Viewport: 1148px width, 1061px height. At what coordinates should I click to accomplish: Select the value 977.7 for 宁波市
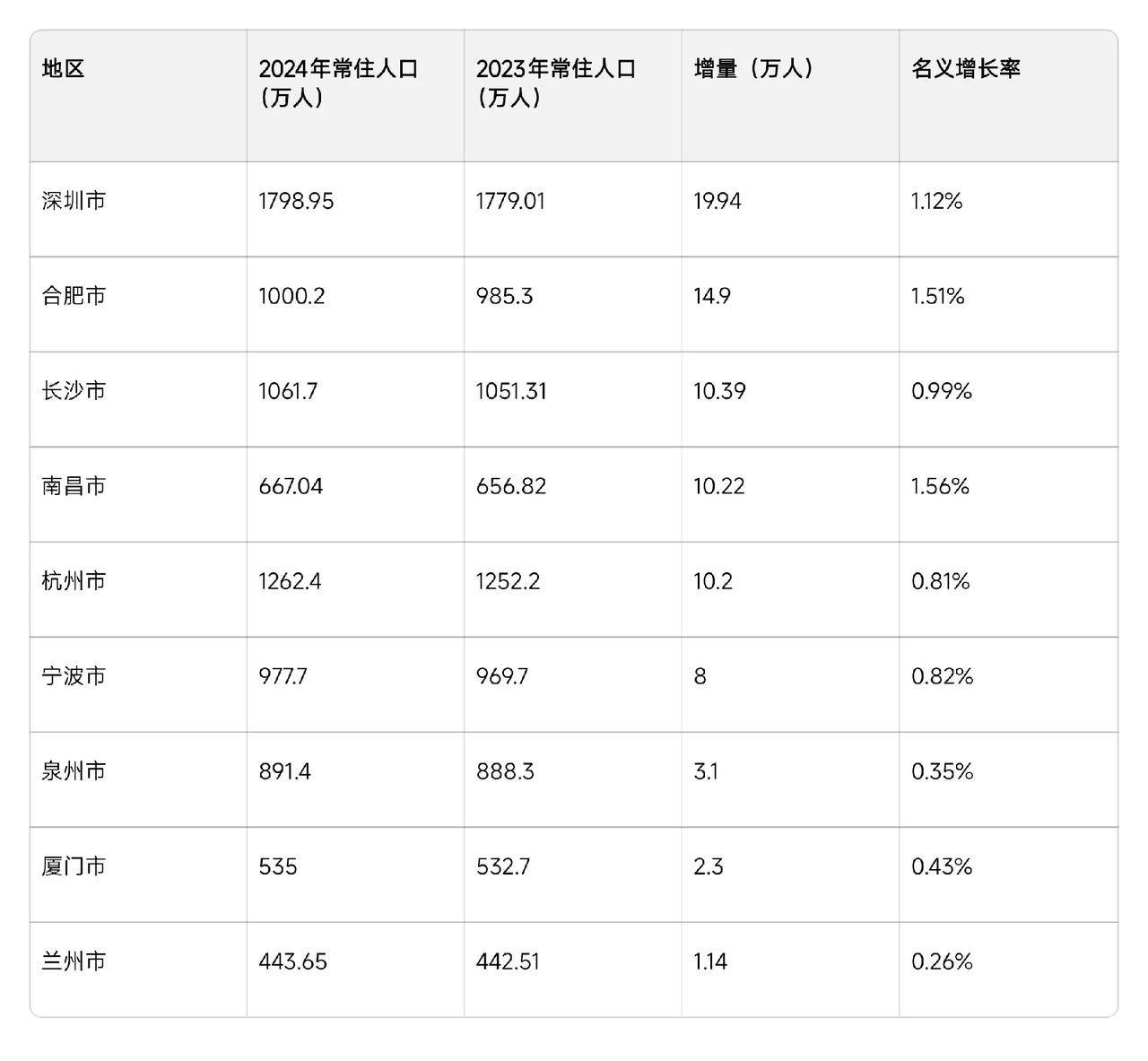(x=283, y=676)
